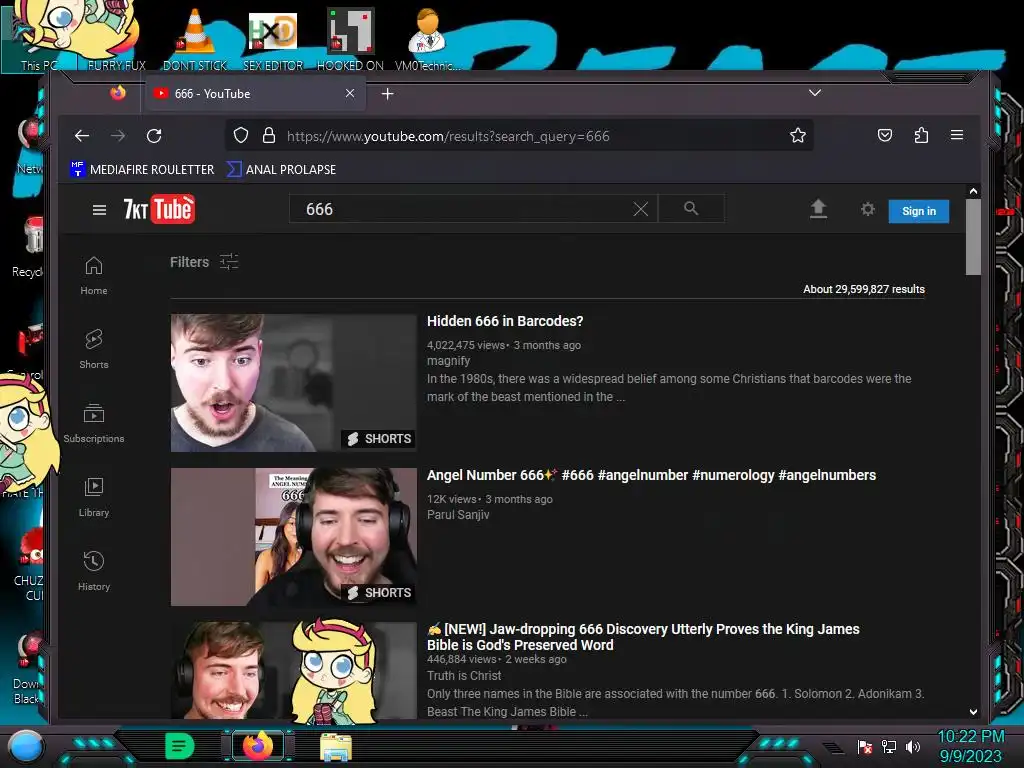Clear the search query with X
The image size is (1024, 768).
pos(641,209)
